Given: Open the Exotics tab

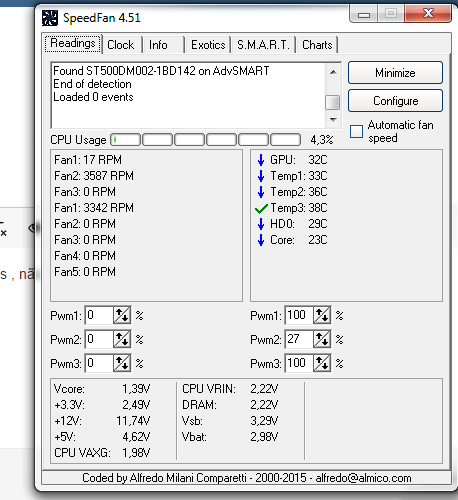Looking at the screenshot, I should tap(208, 45).
